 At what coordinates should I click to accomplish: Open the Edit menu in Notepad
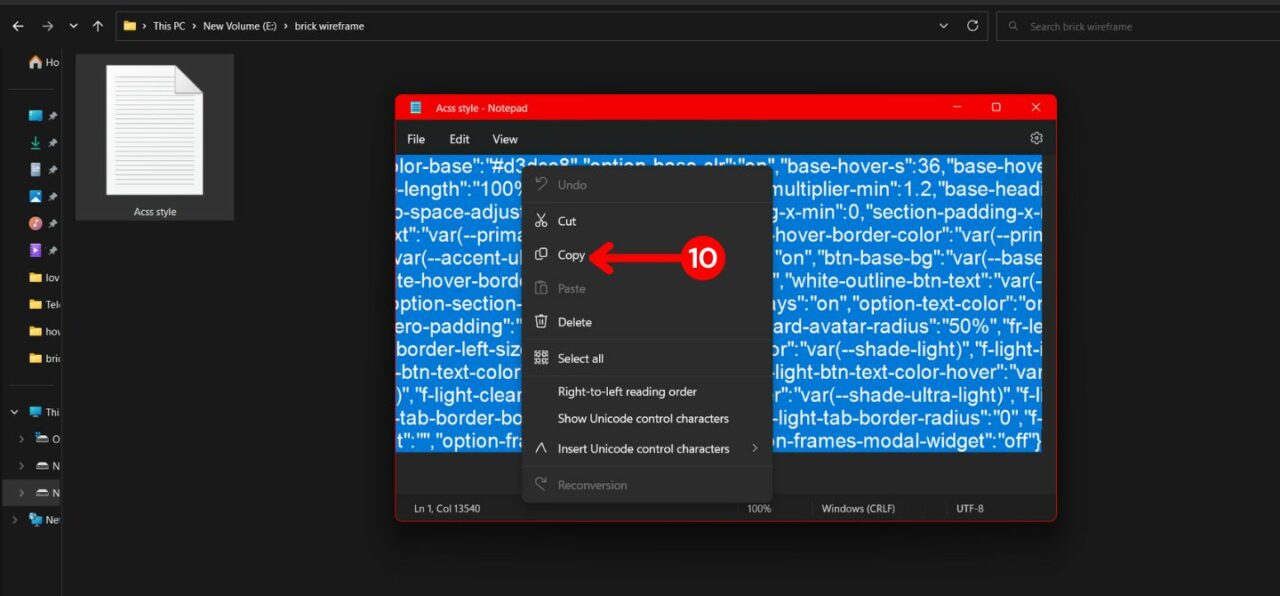point(459,138)
